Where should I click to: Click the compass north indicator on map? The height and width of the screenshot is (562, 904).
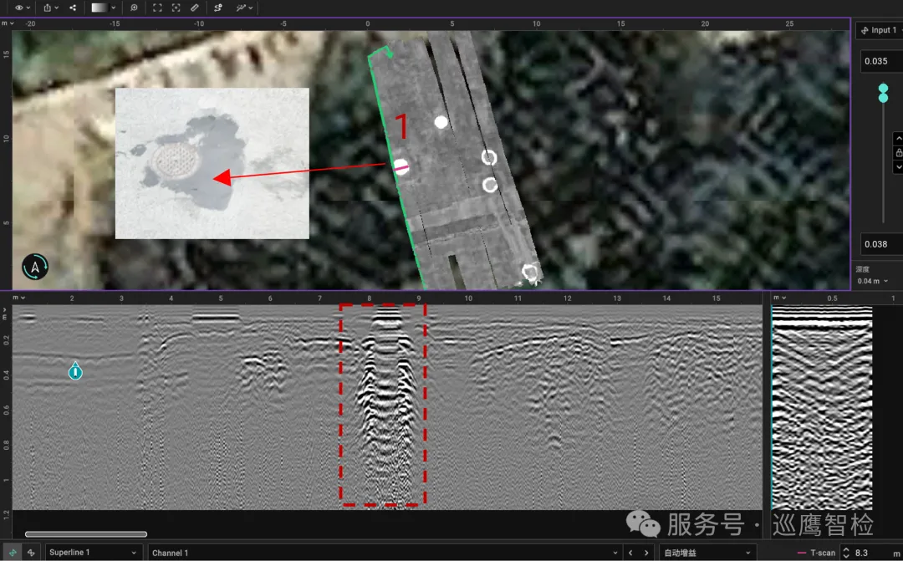coord(36,267)
